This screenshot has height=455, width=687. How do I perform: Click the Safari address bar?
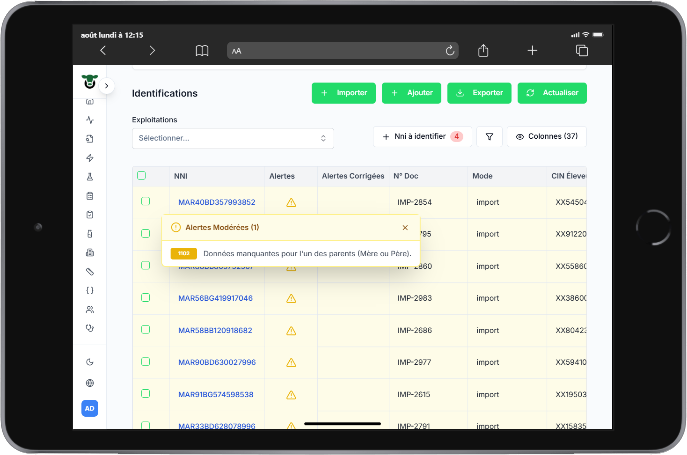(343, 51)
